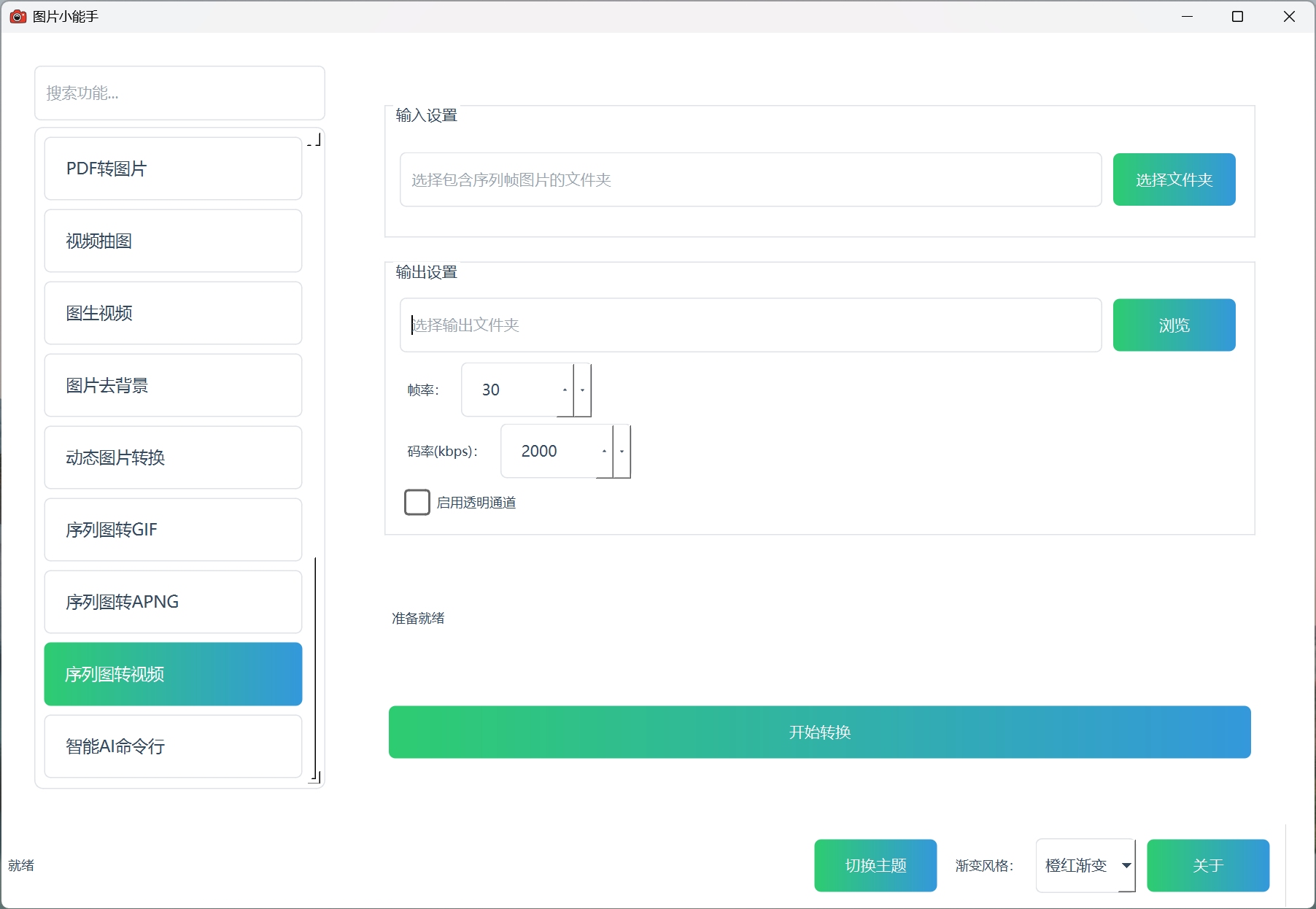Select 动态图片转换 item
Image resolution: width=1316 pixels, height=909 pixels.
click(x=173, y=457)
